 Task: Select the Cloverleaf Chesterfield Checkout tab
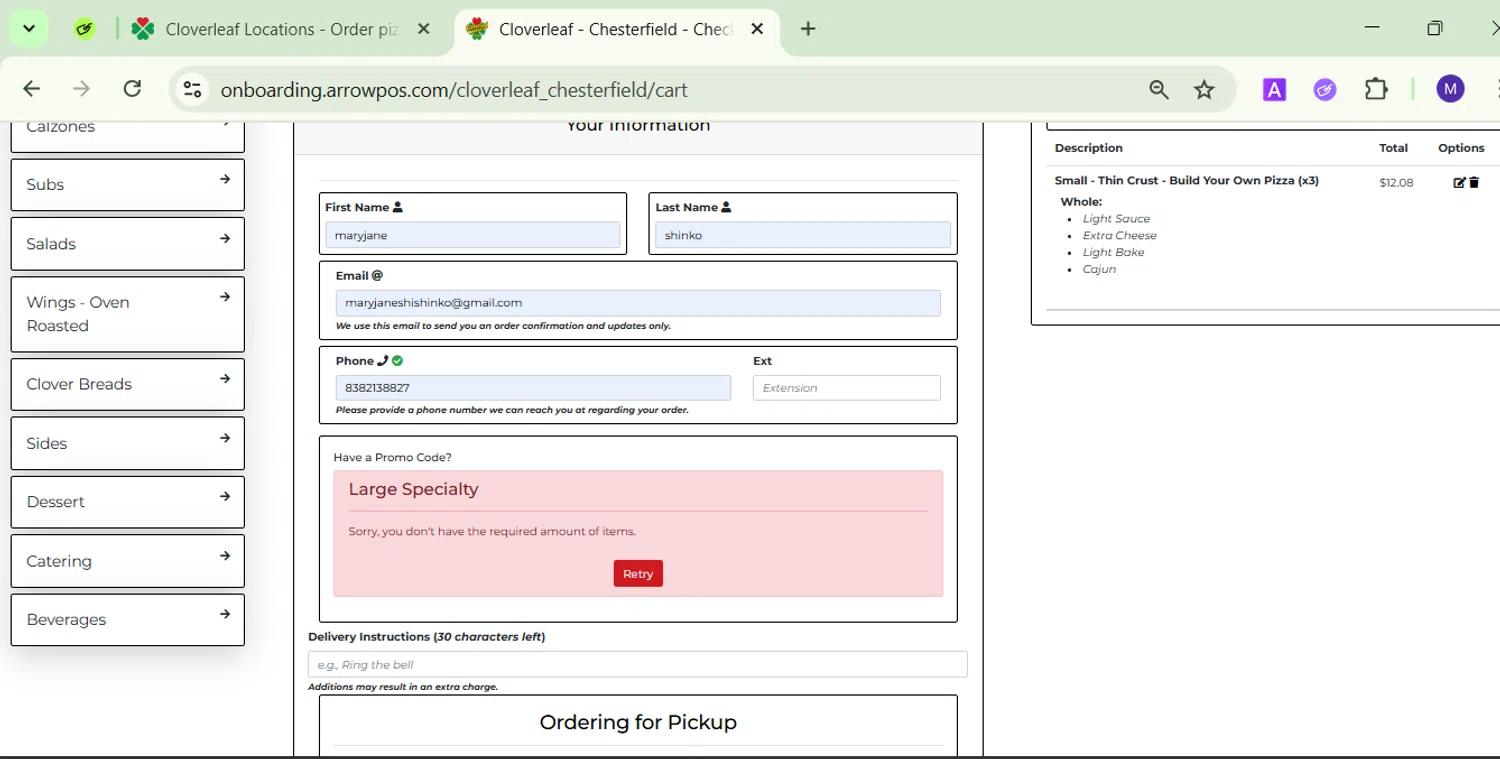coord(616,29)
